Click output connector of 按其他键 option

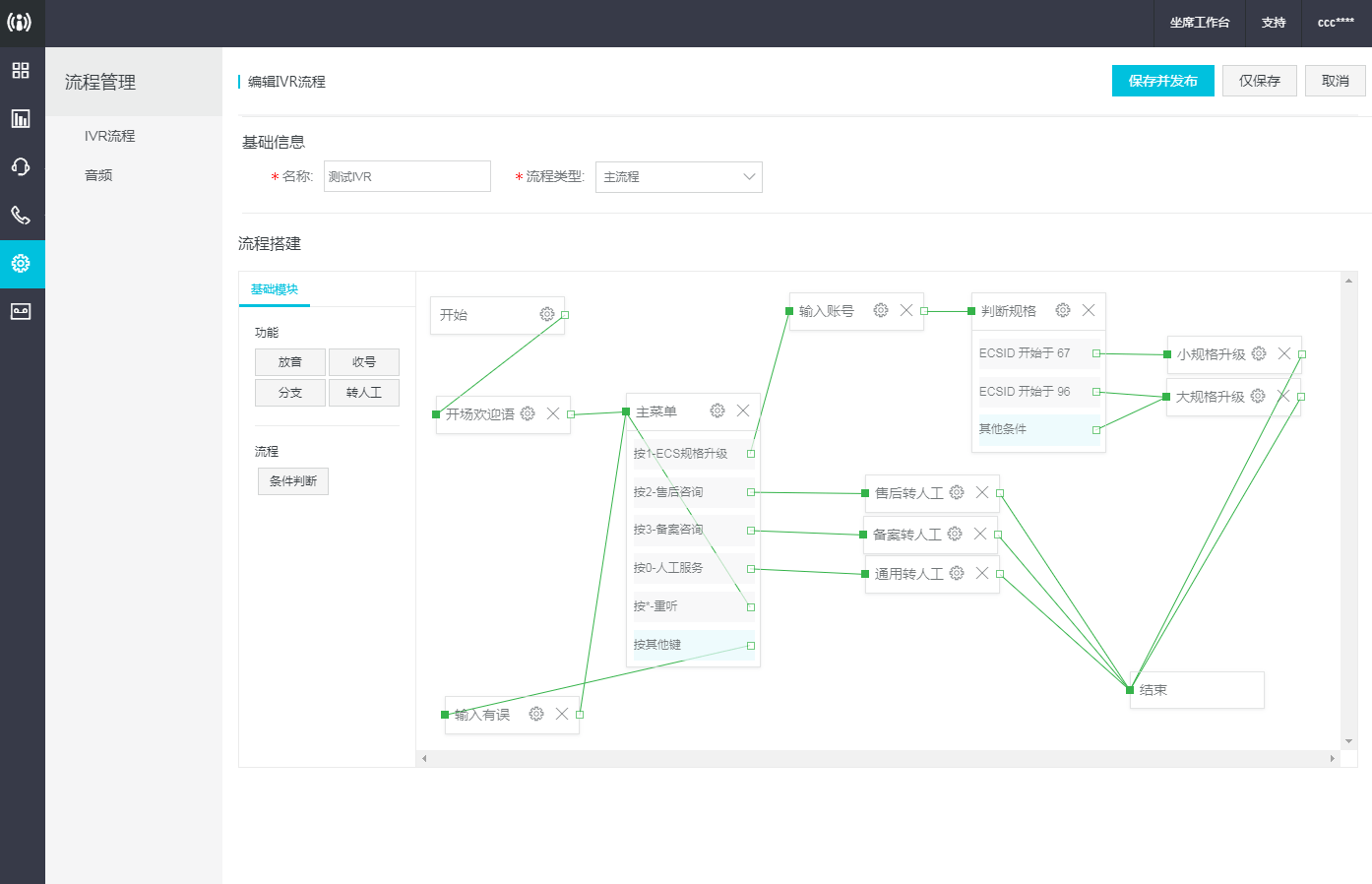click(751, 646)
